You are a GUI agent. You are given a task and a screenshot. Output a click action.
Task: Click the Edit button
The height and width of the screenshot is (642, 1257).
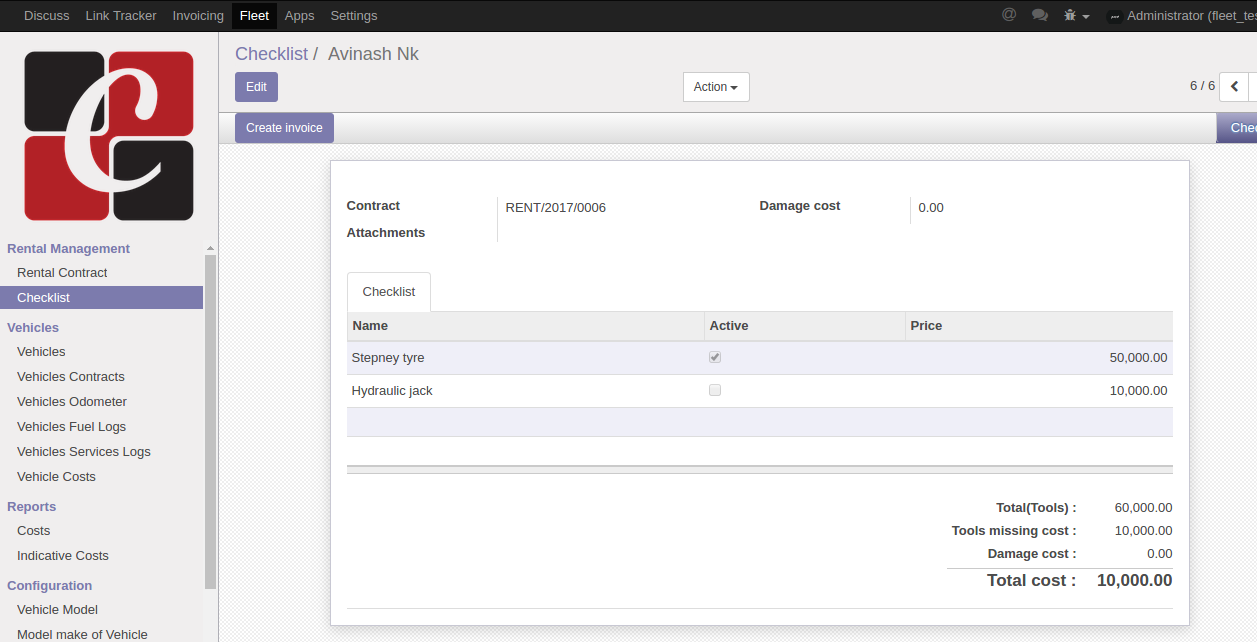(256, 87)
